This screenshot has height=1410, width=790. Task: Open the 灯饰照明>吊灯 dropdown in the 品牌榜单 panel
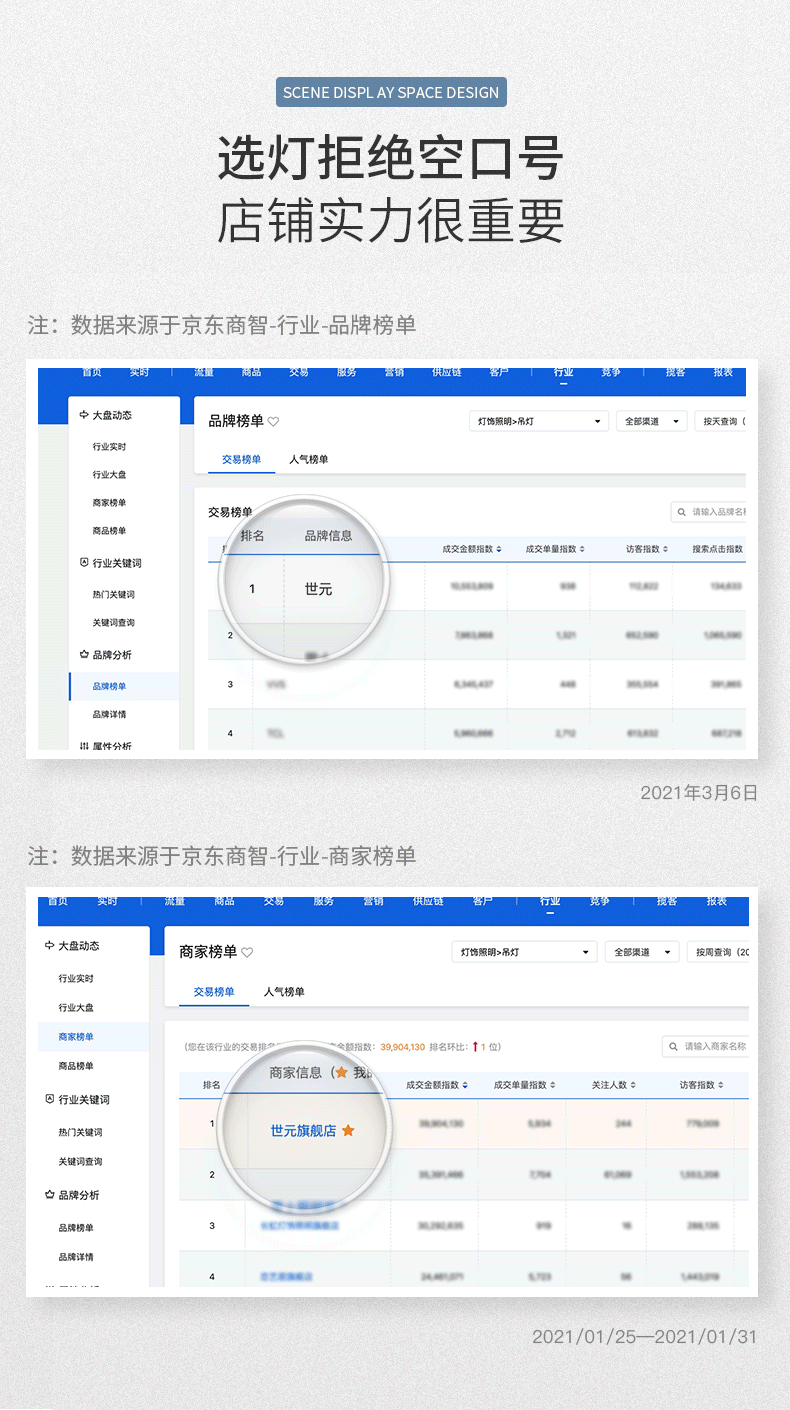pos(538,422)
